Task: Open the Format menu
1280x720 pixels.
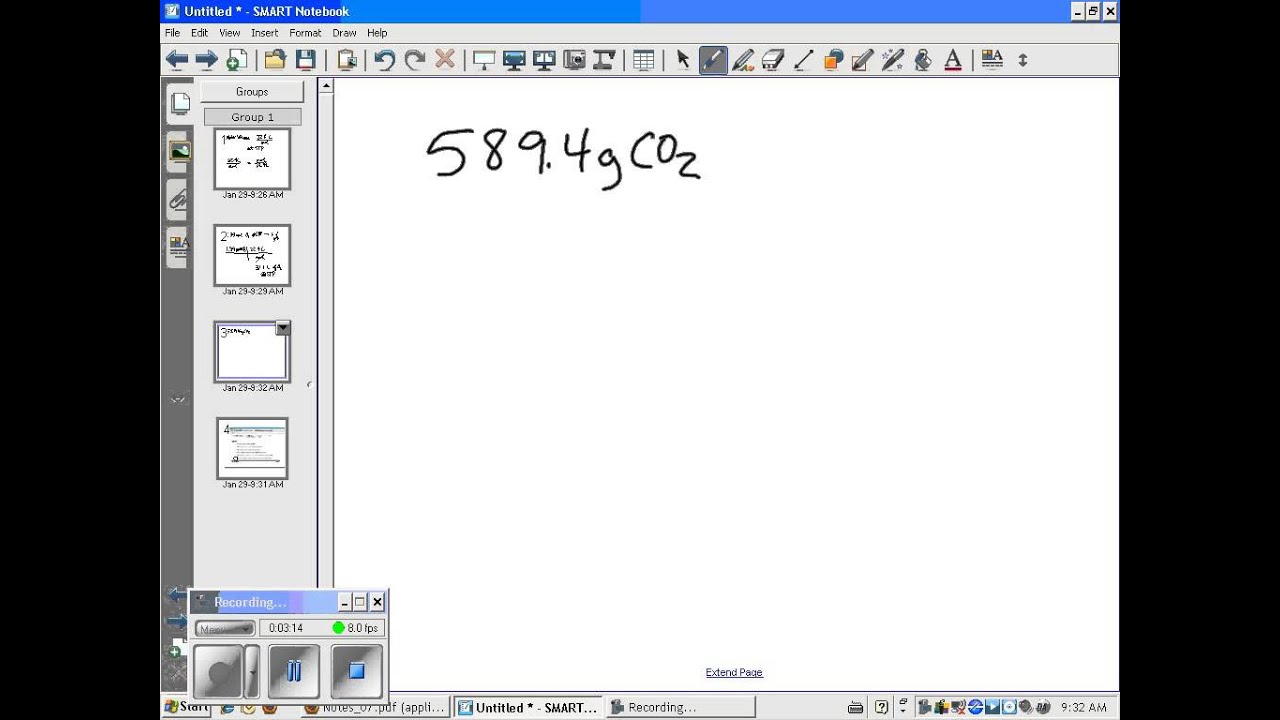Action: pyautogui.click(x=305, y=33)
